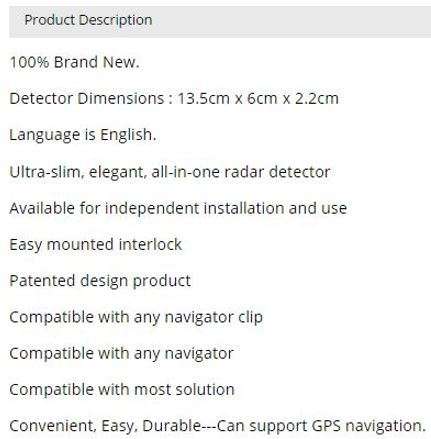Viewport: 431px width, 439px height.
Task: Click the Product Description header tab
Action: click(88, 20)
